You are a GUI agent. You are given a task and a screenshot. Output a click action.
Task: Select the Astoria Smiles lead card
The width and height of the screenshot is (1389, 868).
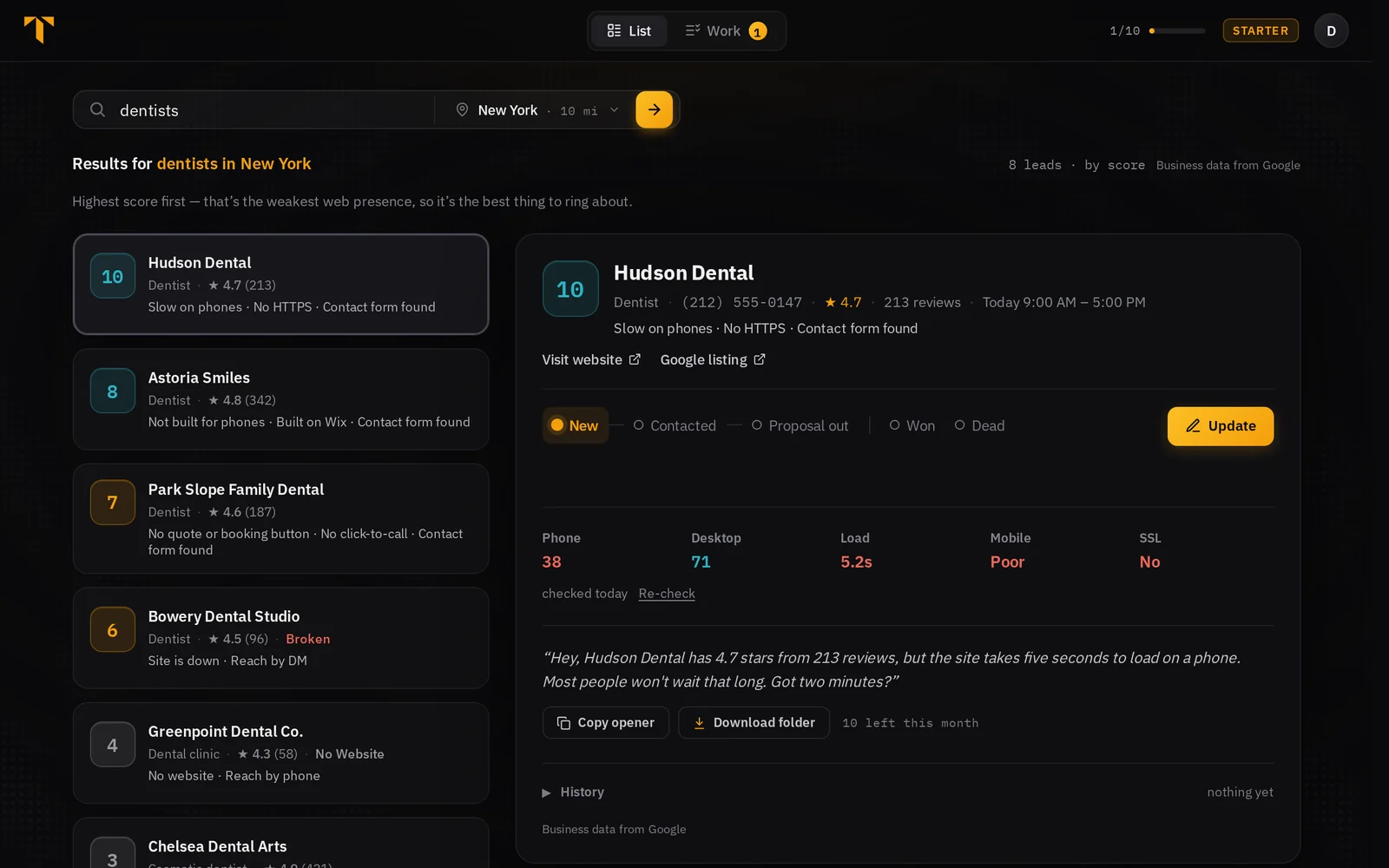(281, 399)
